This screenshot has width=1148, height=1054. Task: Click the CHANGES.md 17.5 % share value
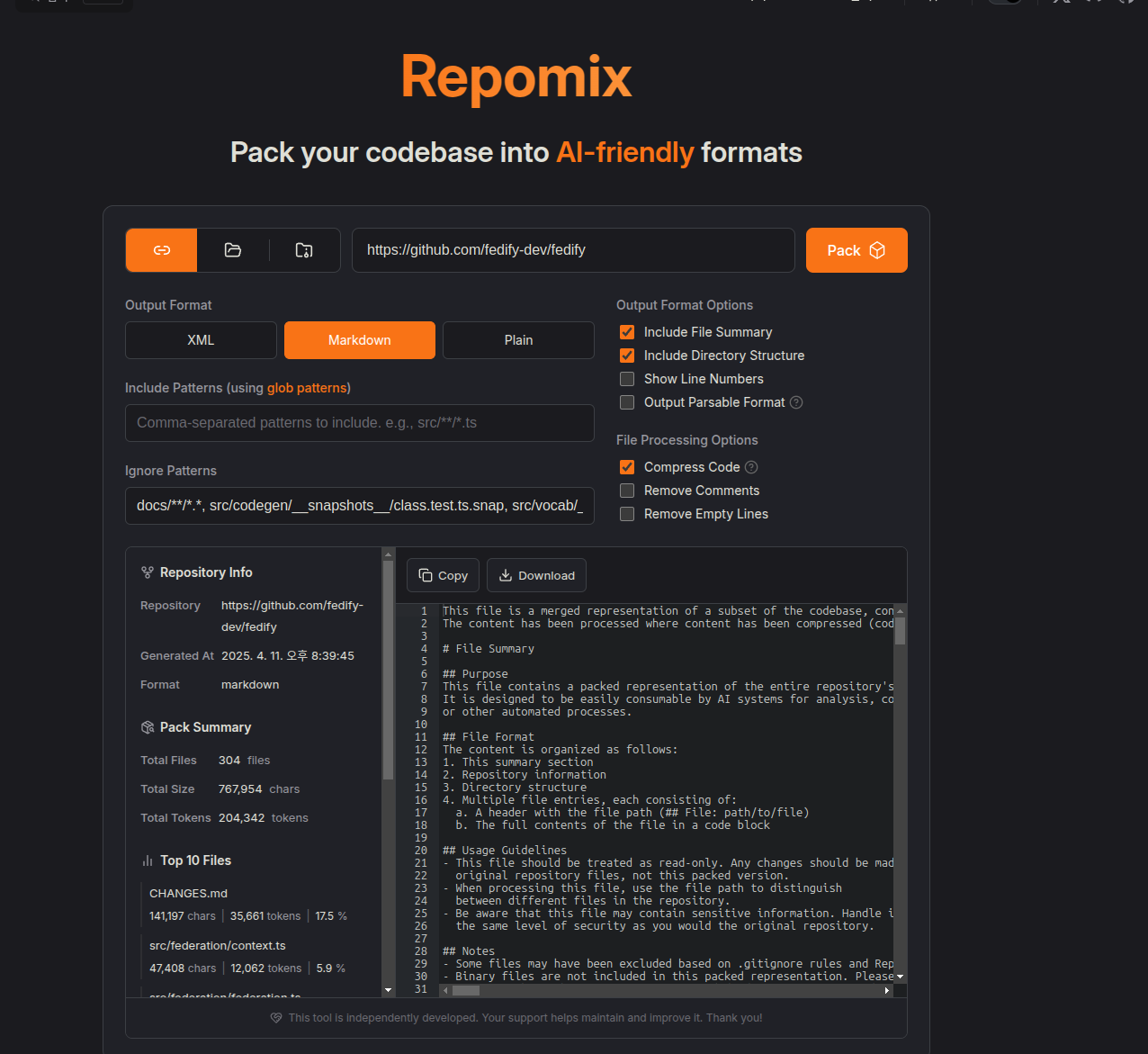coord(331,916)
